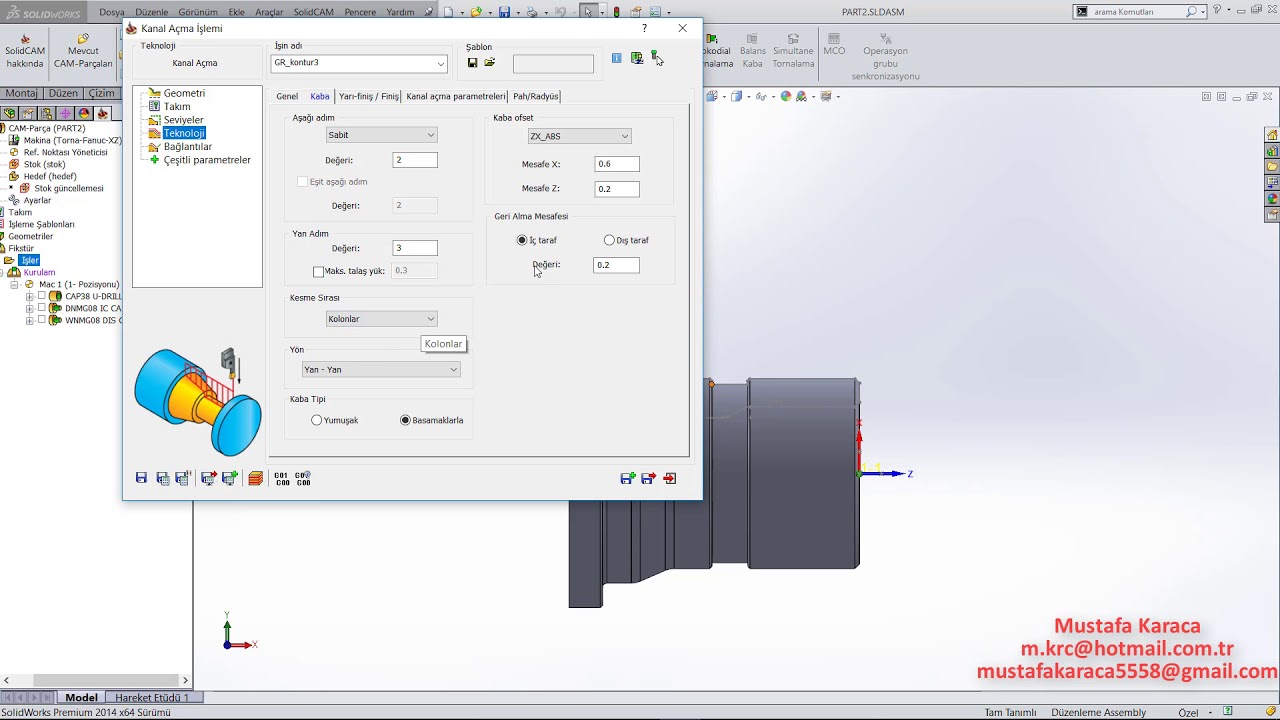Select Seviyeler in the dialog tree

[183, 120]
